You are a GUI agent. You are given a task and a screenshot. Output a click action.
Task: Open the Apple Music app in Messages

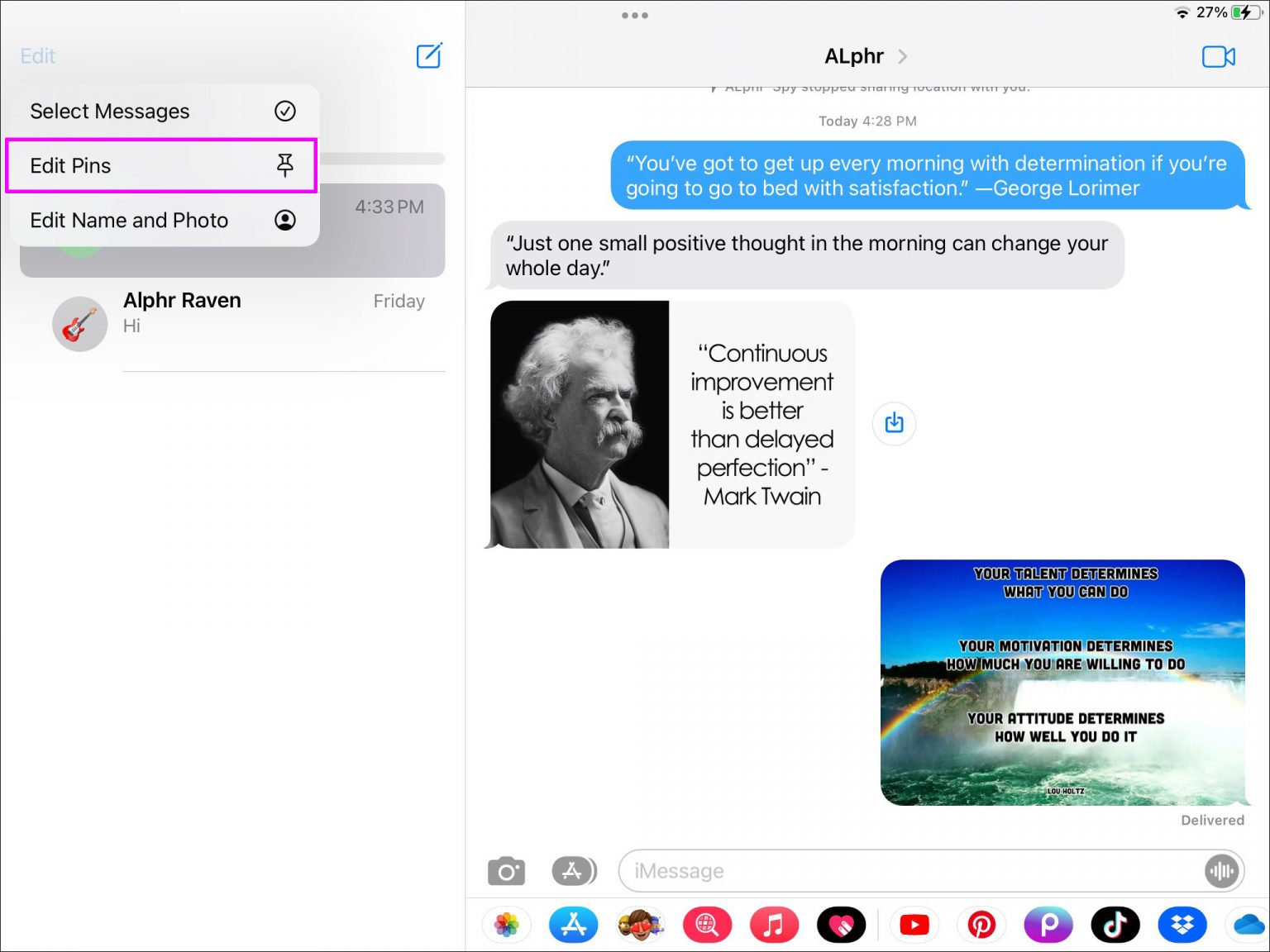(775, 925)
